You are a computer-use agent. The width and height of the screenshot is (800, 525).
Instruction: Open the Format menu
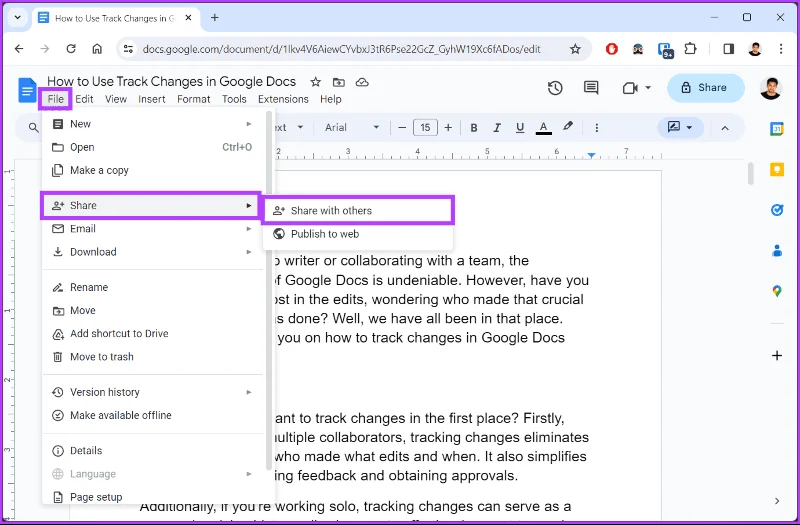pos(193,99)
